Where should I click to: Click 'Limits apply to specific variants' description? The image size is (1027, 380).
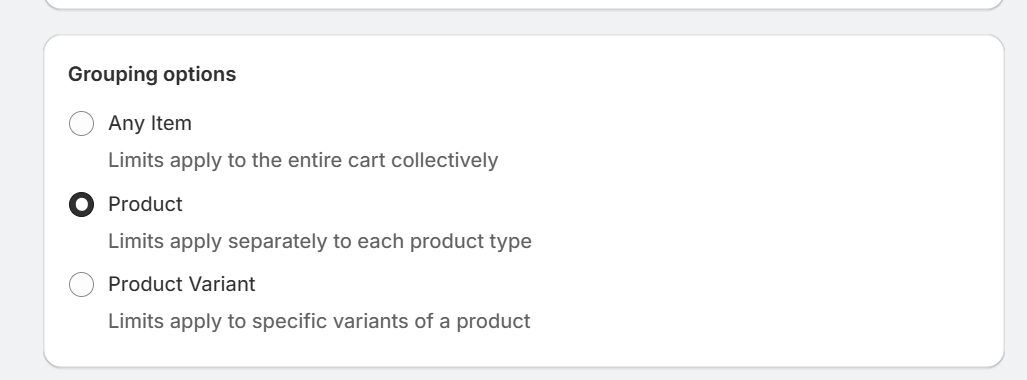(319, 321)
